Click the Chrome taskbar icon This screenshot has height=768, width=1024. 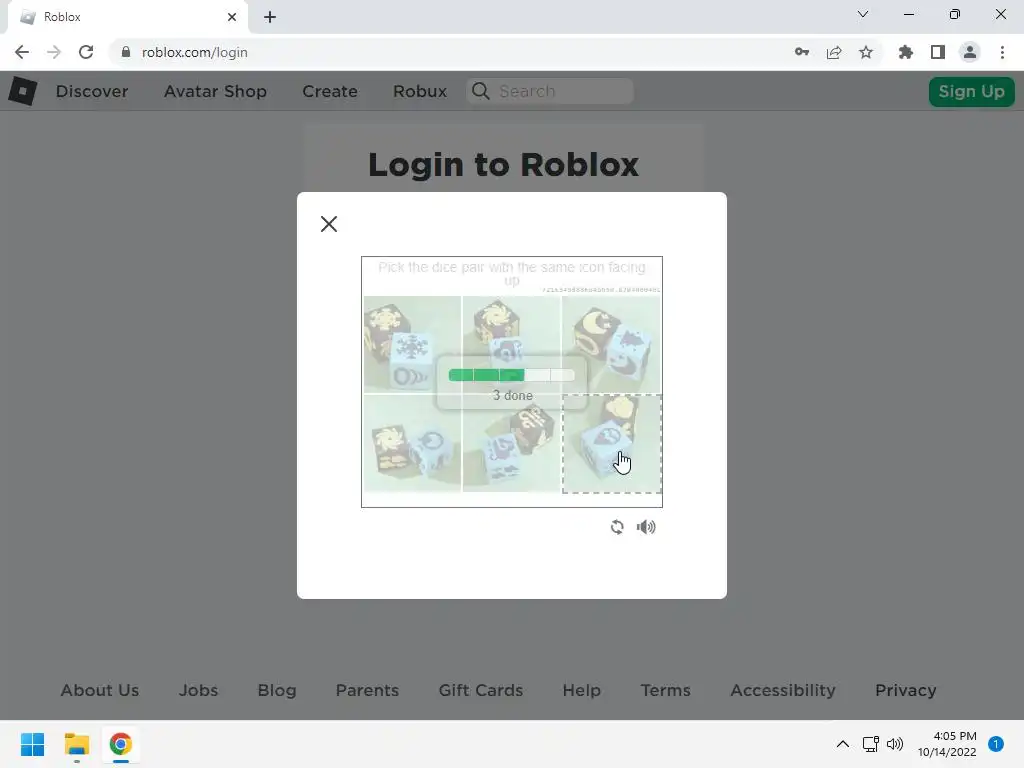click(x=121, y=744)
